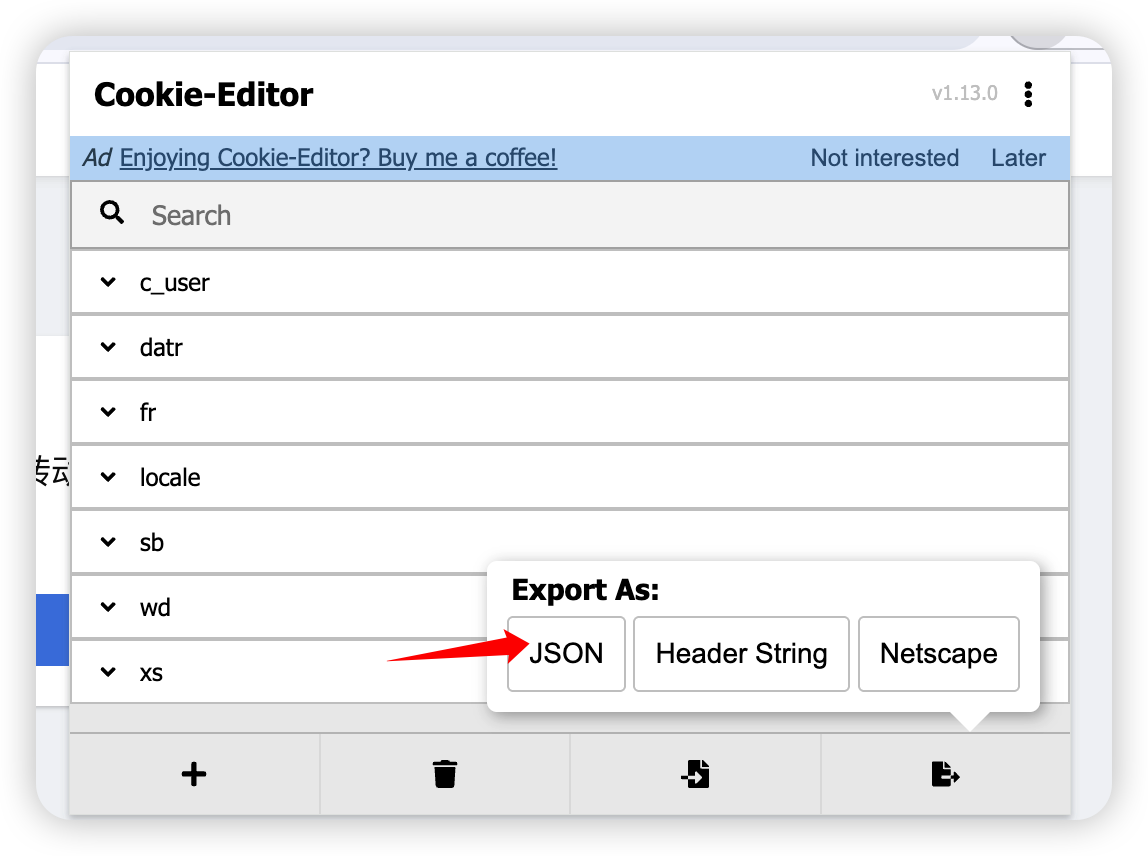Select Netscape export format
This screenshot has width=1148, height=856.
pos(938,654)
